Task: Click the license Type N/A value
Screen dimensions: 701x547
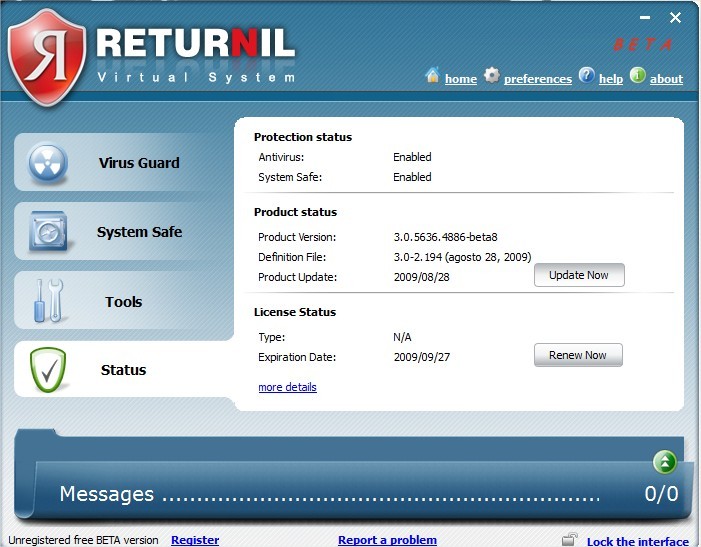Action: (402, 337)
